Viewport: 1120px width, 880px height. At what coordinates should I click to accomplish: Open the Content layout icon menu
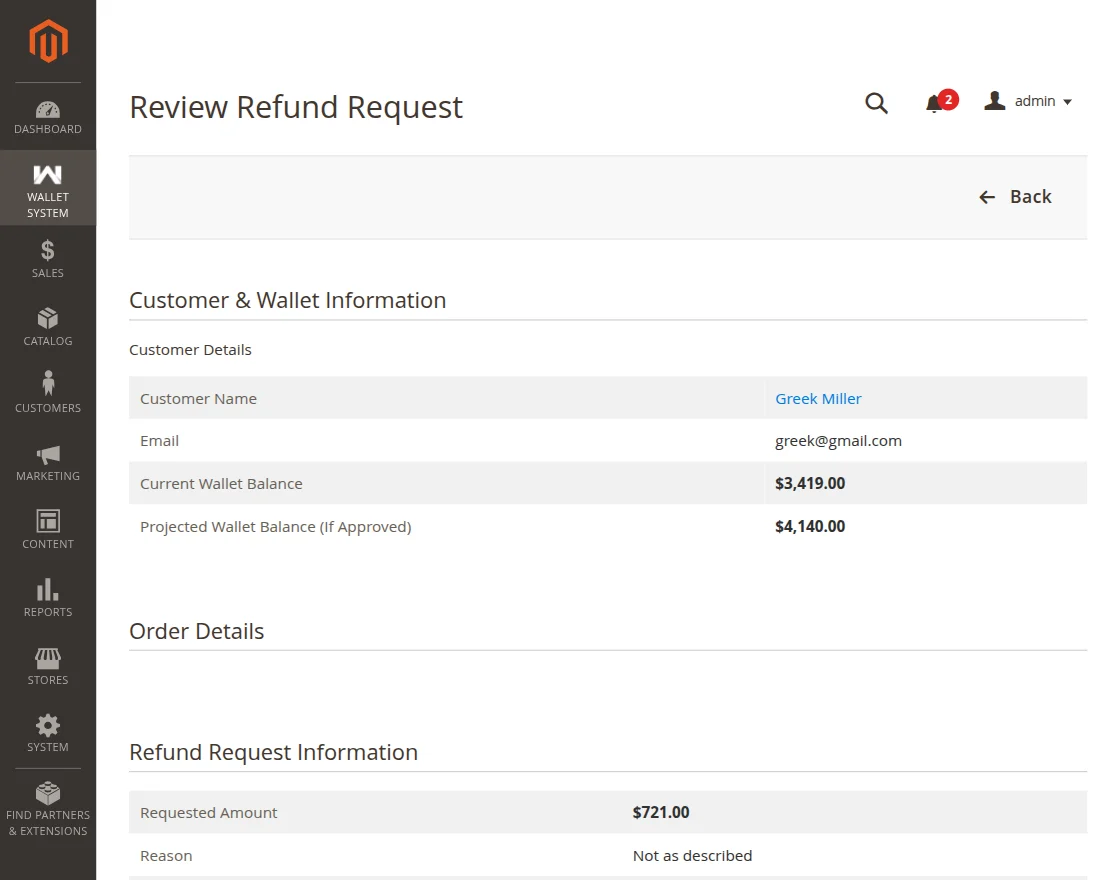click(x=48, y=521)
